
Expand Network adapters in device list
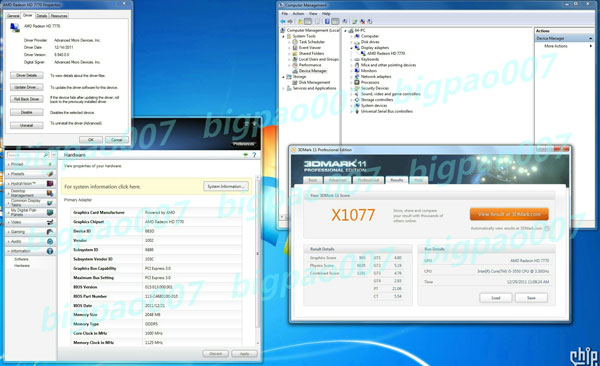351,77
